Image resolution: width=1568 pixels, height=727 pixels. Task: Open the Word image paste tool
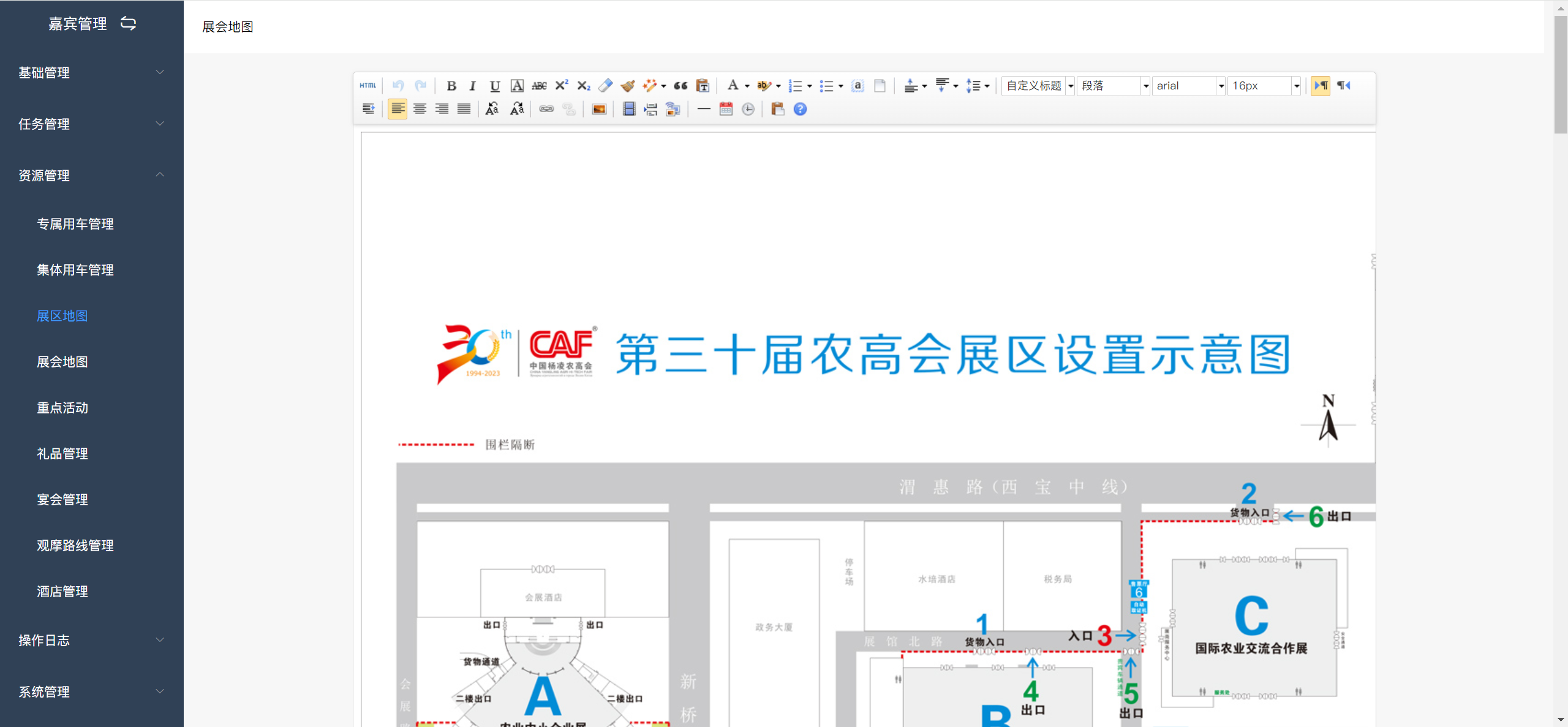778,109
